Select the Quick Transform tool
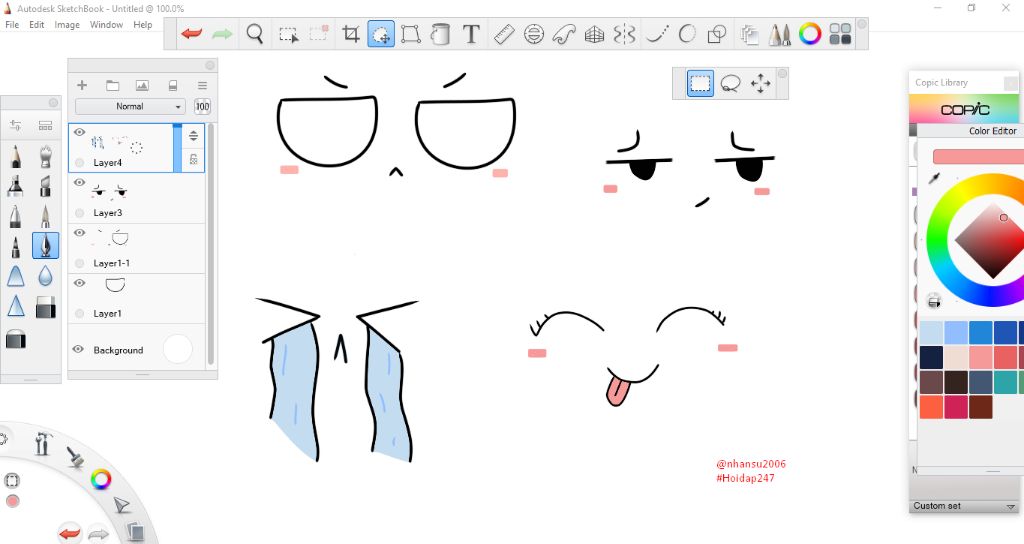 (381, 34)
